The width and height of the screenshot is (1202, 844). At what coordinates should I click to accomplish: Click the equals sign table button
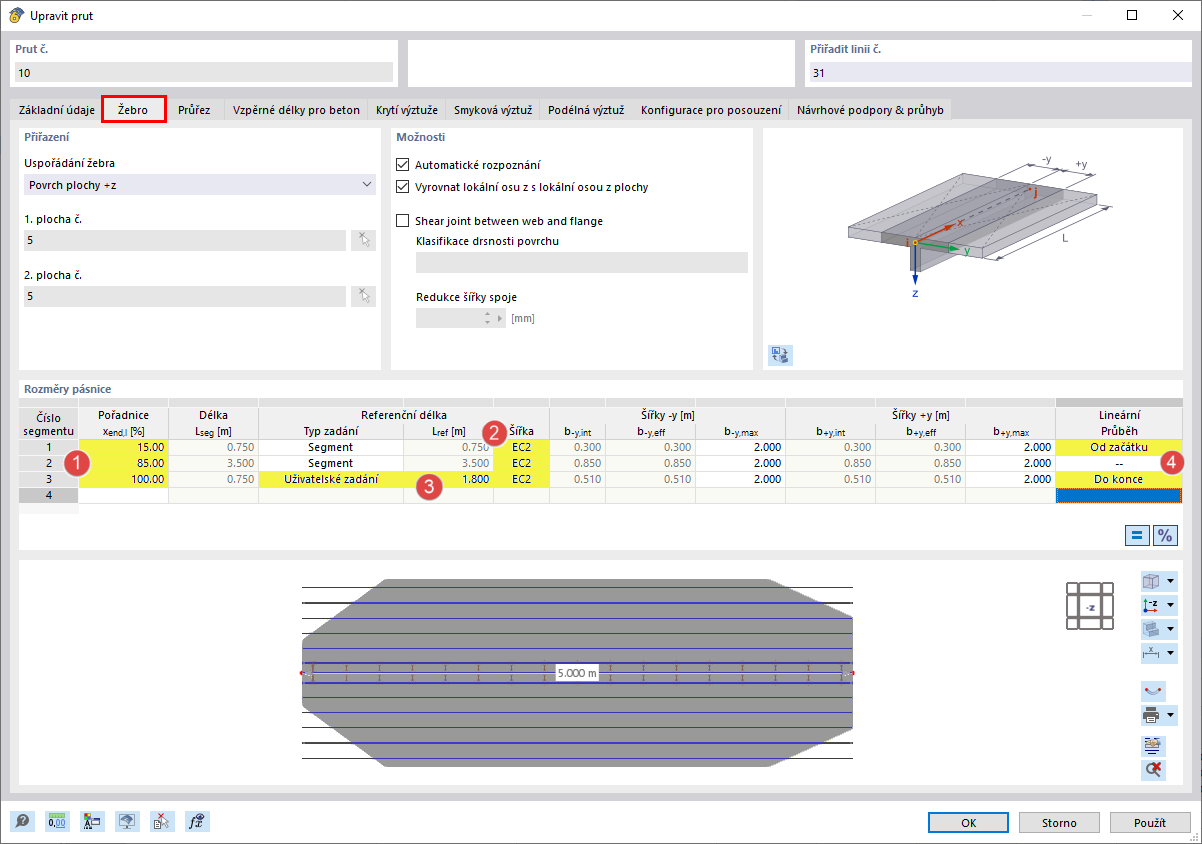point(1137,535)
